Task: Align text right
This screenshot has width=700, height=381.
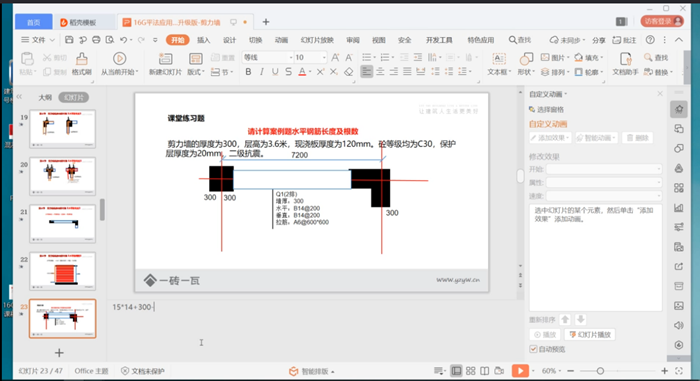Action: (x=394, y=71)
